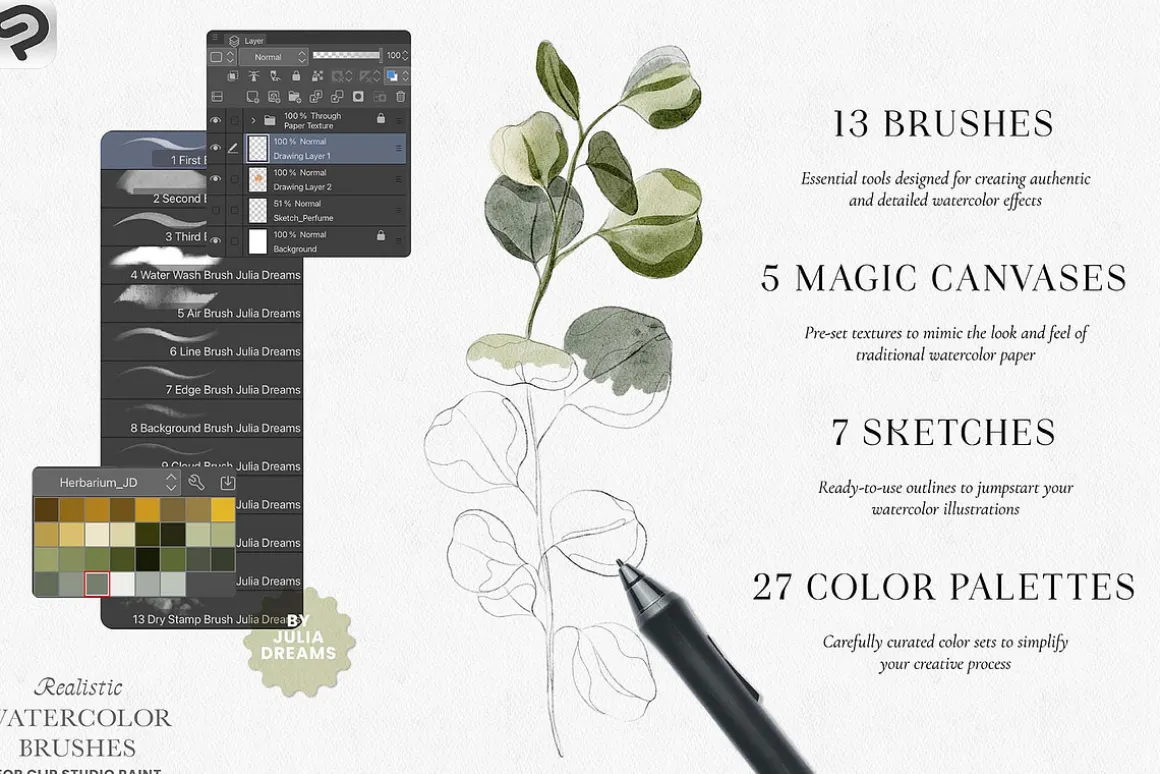Create a new layer folder
Image resolution: width=1160 pixels, height=774 pixels.
pyautogui.click(x=294, y=96)
